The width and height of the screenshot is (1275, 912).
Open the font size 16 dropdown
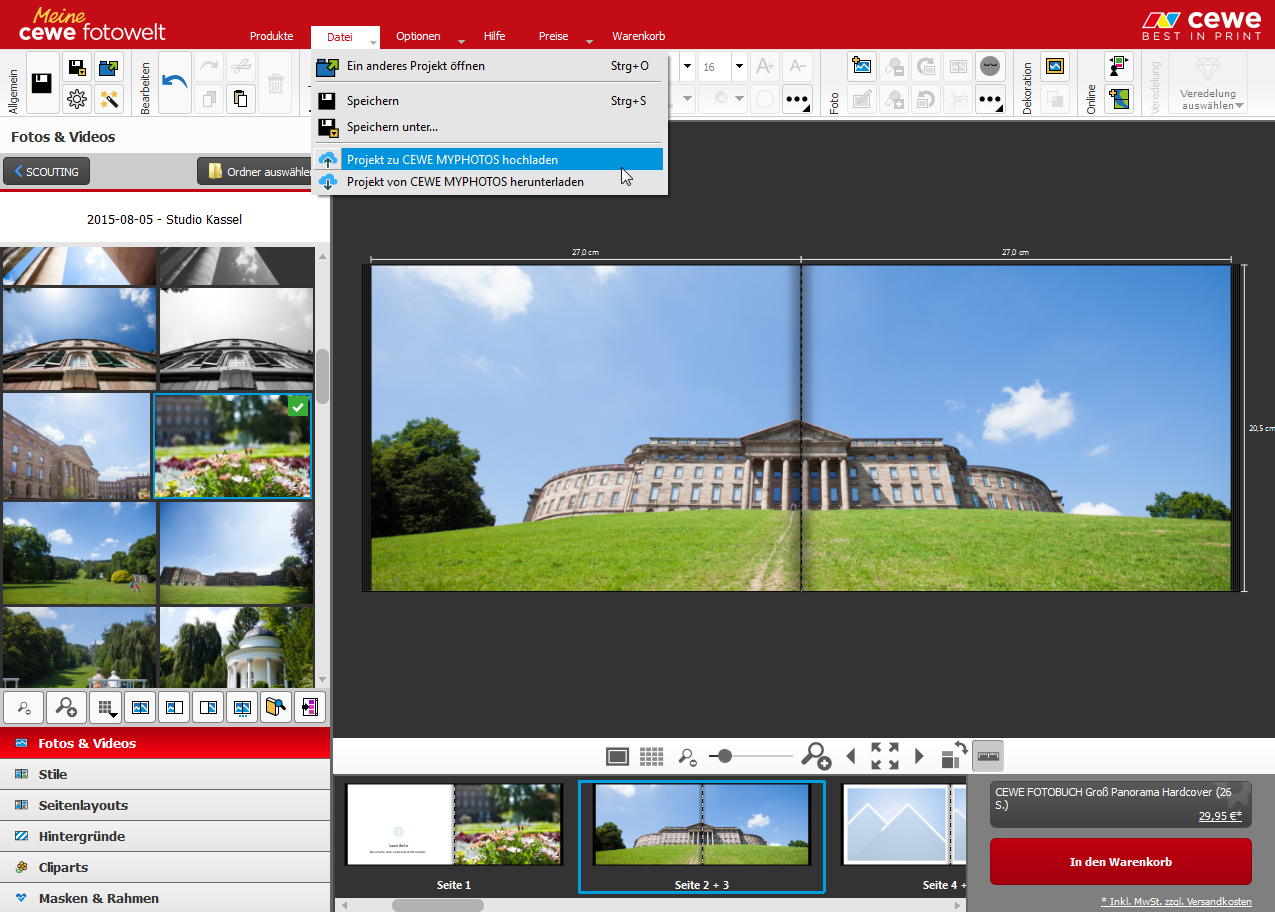tap(739, 67)
